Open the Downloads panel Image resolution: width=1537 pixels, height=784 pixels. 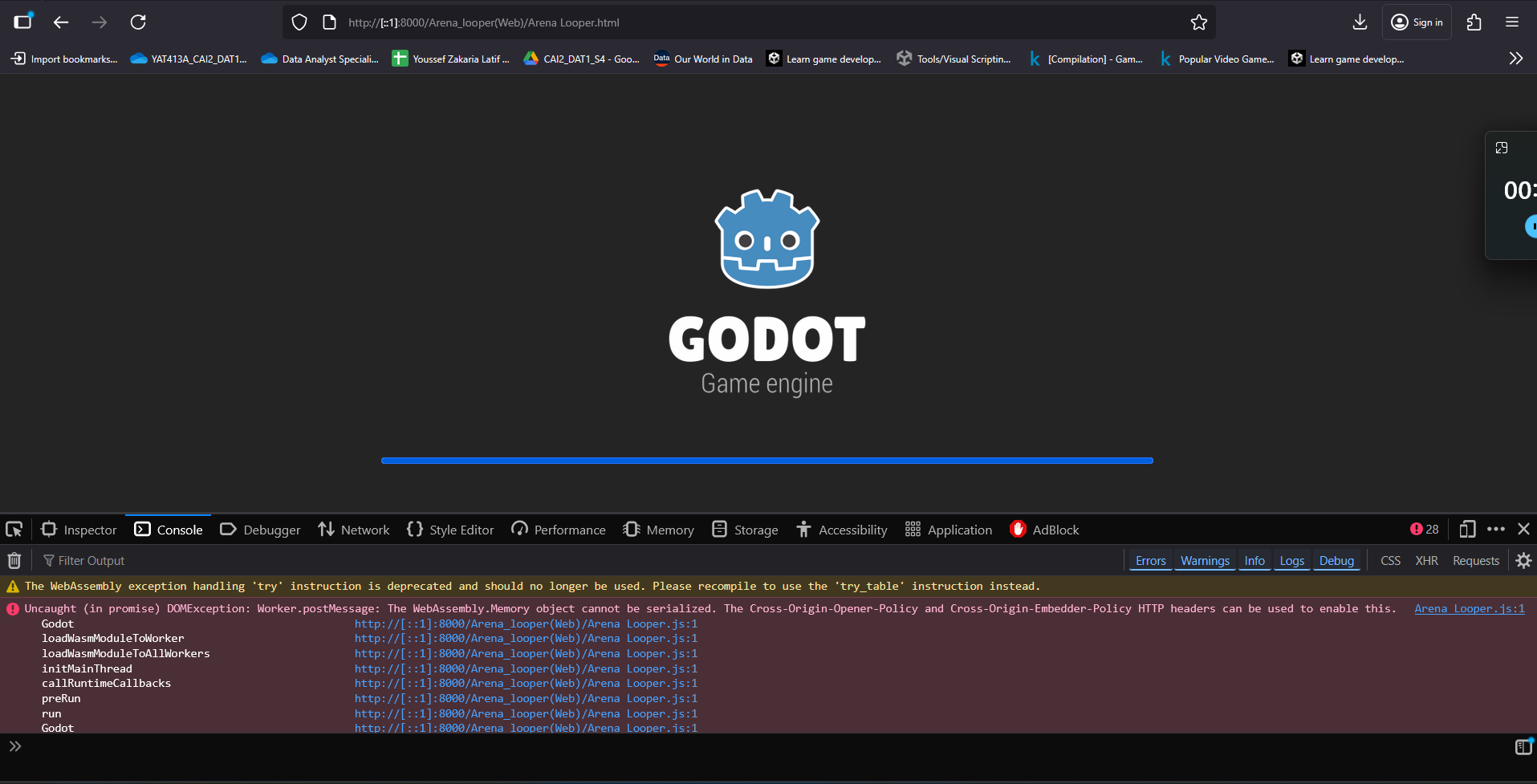[x=1360, y=22]
